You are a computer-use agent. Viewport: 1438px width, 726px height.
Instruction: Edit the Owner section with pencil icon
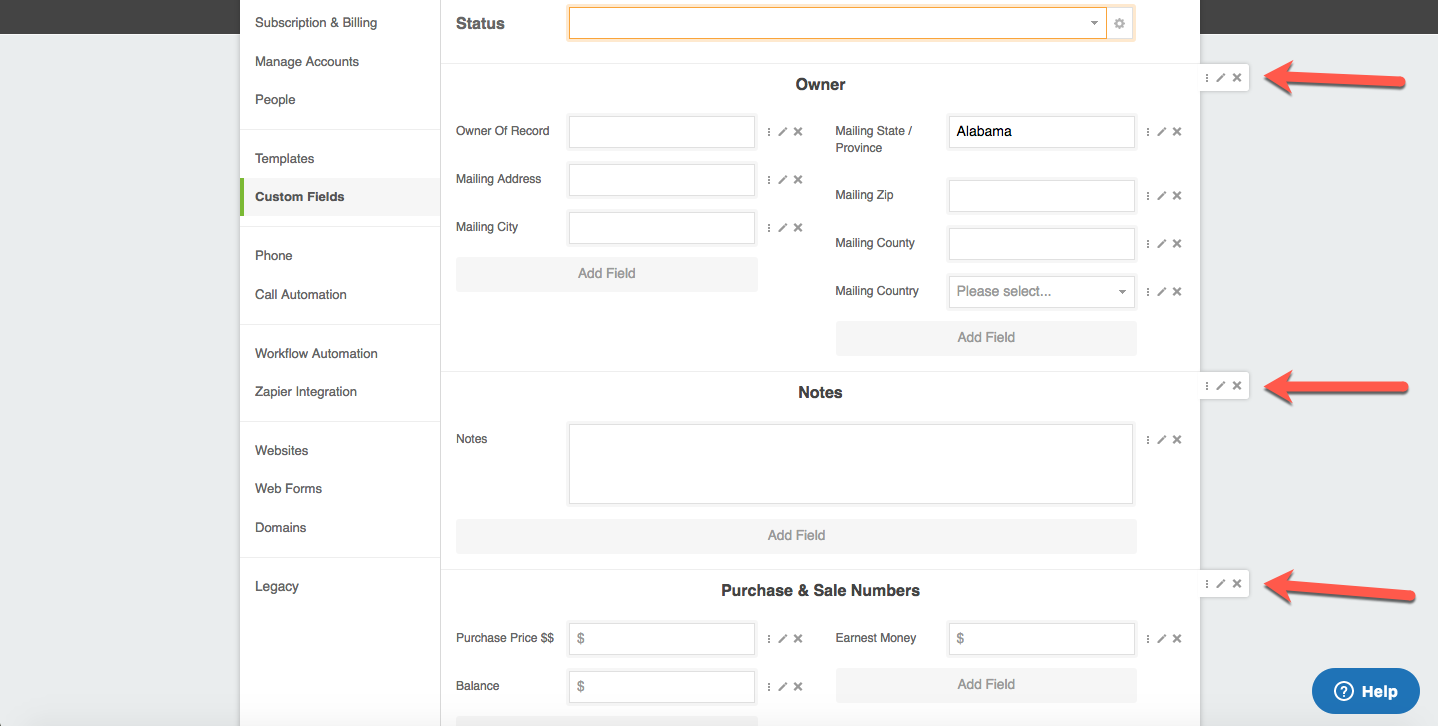pos(1221,78)
